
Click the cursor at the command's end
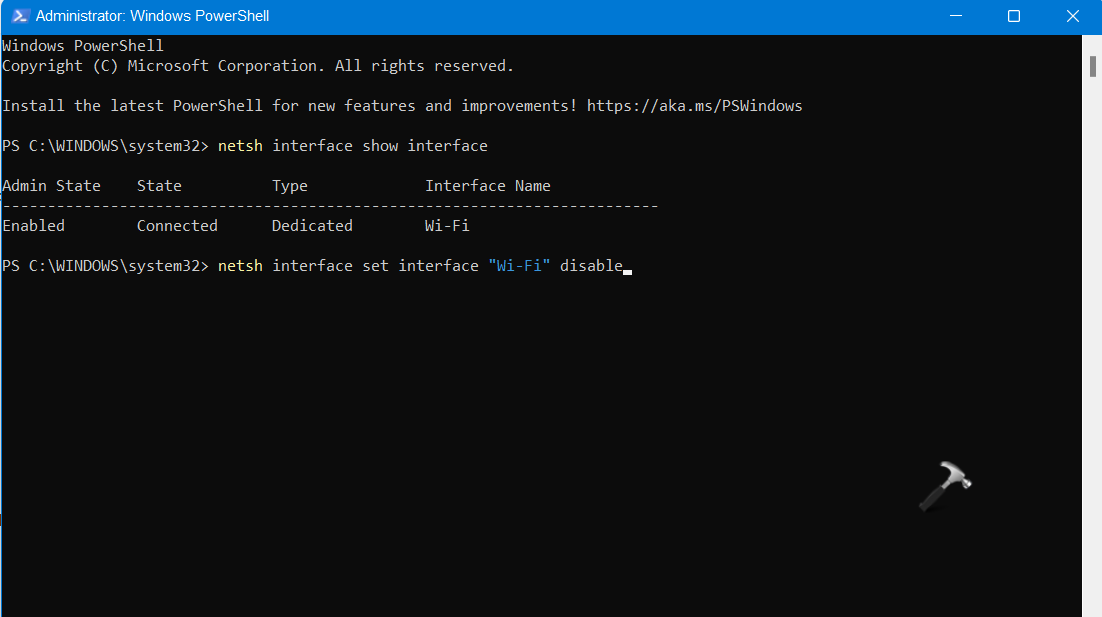[x=627, y=268]
